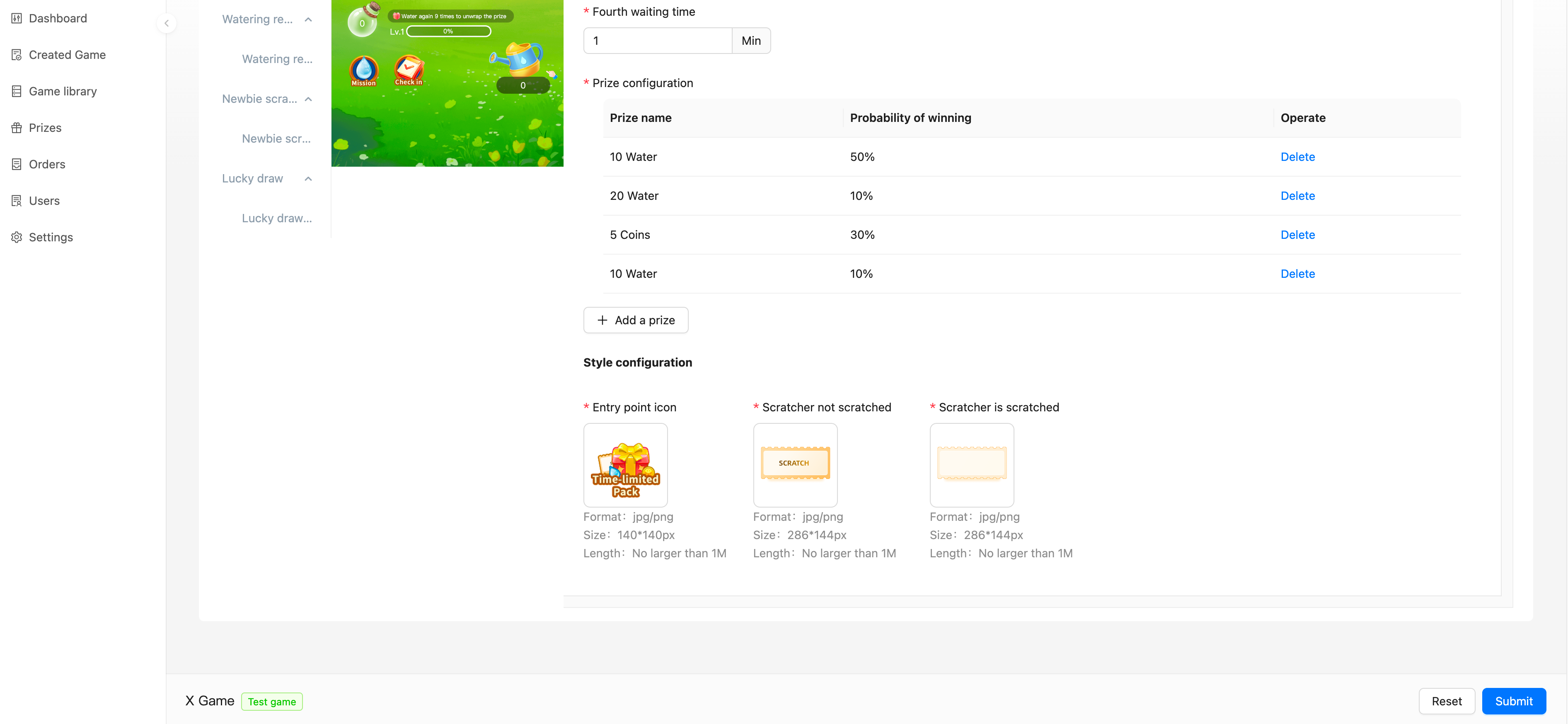Click the watering can icon

[x=519, y=59]
